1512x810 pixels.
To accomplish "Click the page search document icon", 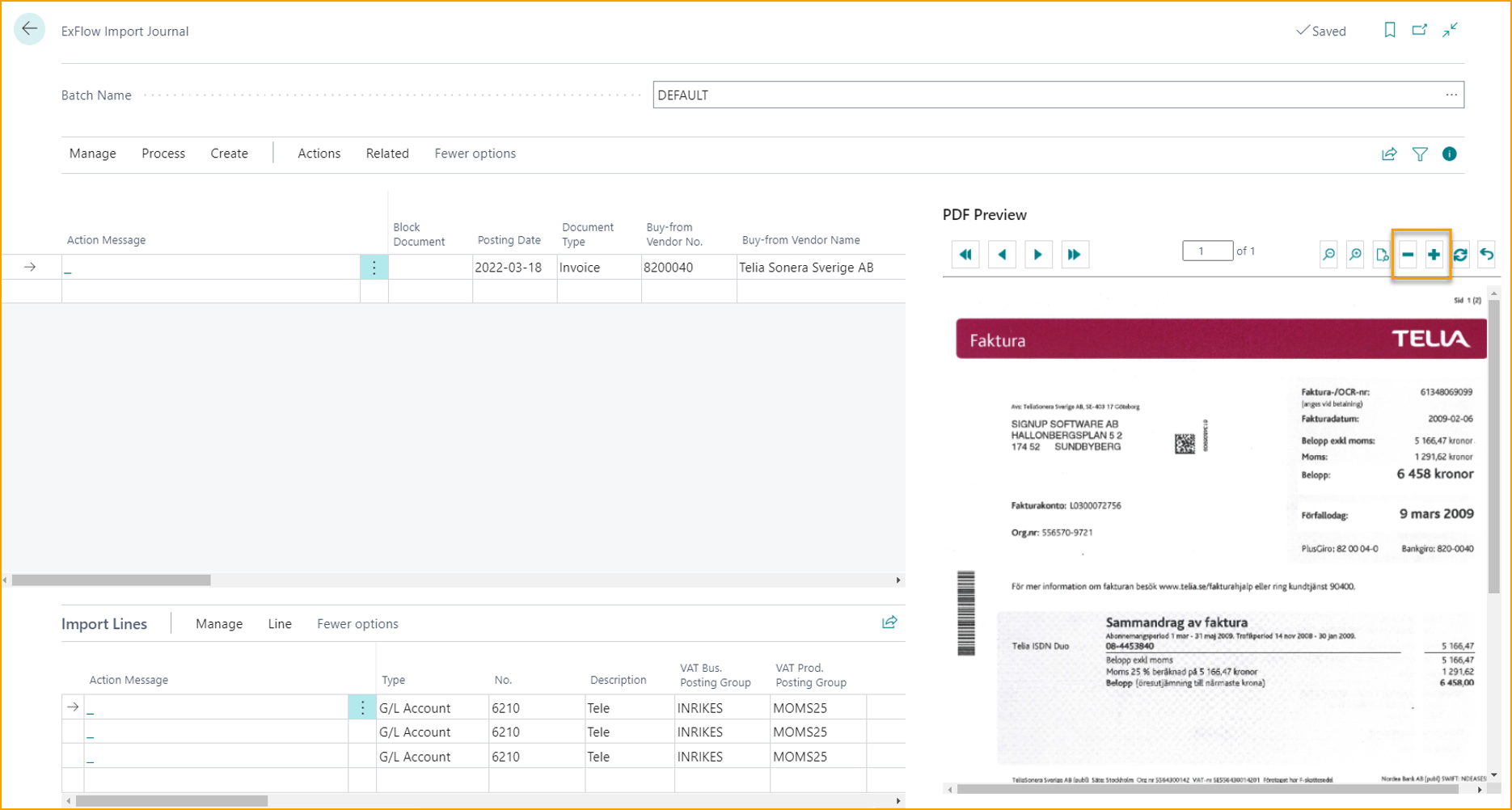I will pos(1382,255).
